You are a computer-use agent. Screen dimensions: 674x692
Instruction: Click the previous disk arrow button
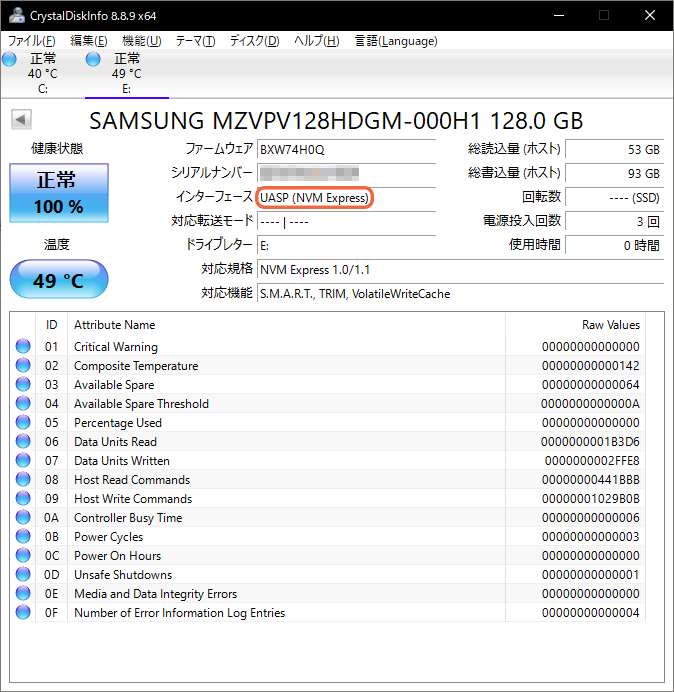pyautogui.click(x=21, y=119)
